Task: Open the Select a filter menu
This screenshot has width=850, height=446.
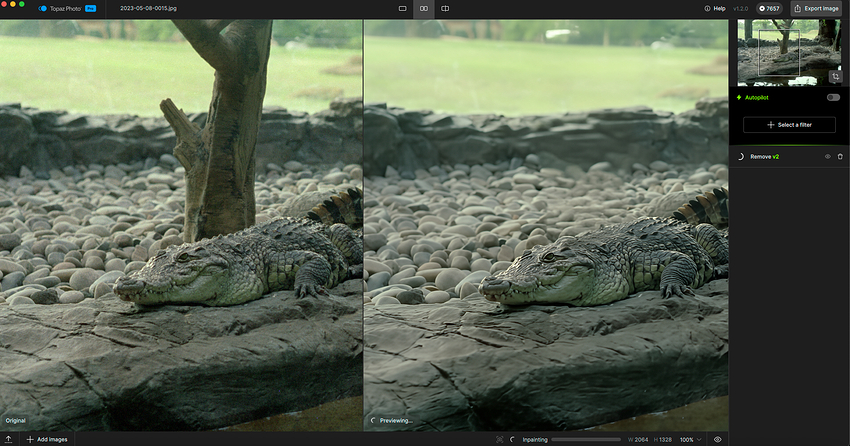Action: [x=789, y=125]
